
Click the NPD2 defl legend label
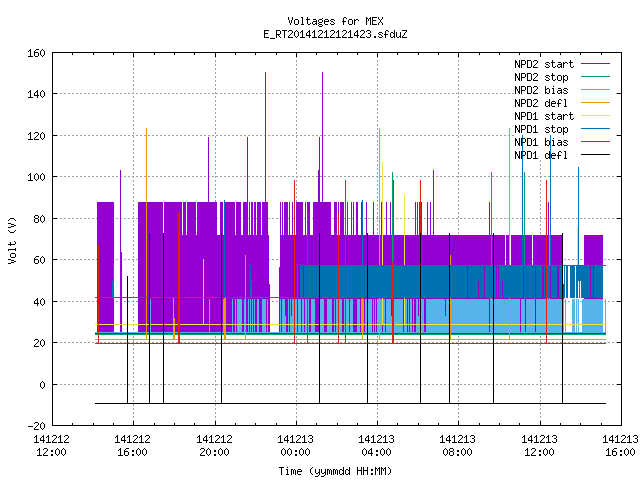click(541, 103)
